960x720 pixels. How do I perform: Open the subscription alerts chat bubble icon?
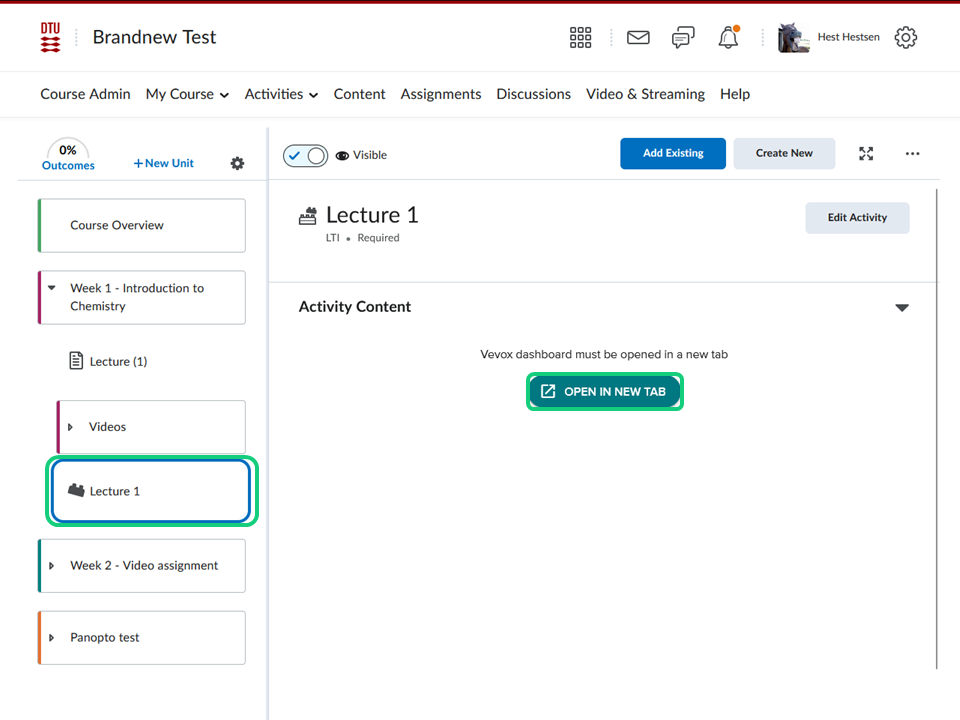point(683,38)
